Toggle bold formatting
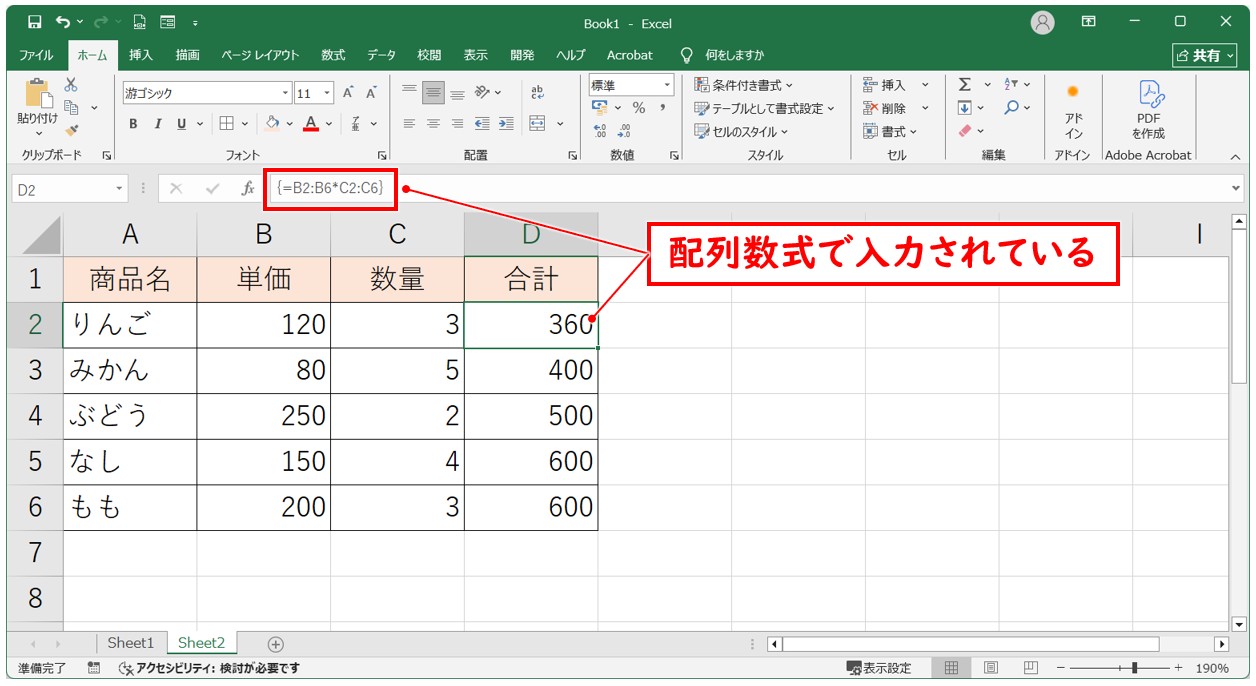The height and width of the screenshot is (686, 1256). pyautogui.click(x=133, y=124)
